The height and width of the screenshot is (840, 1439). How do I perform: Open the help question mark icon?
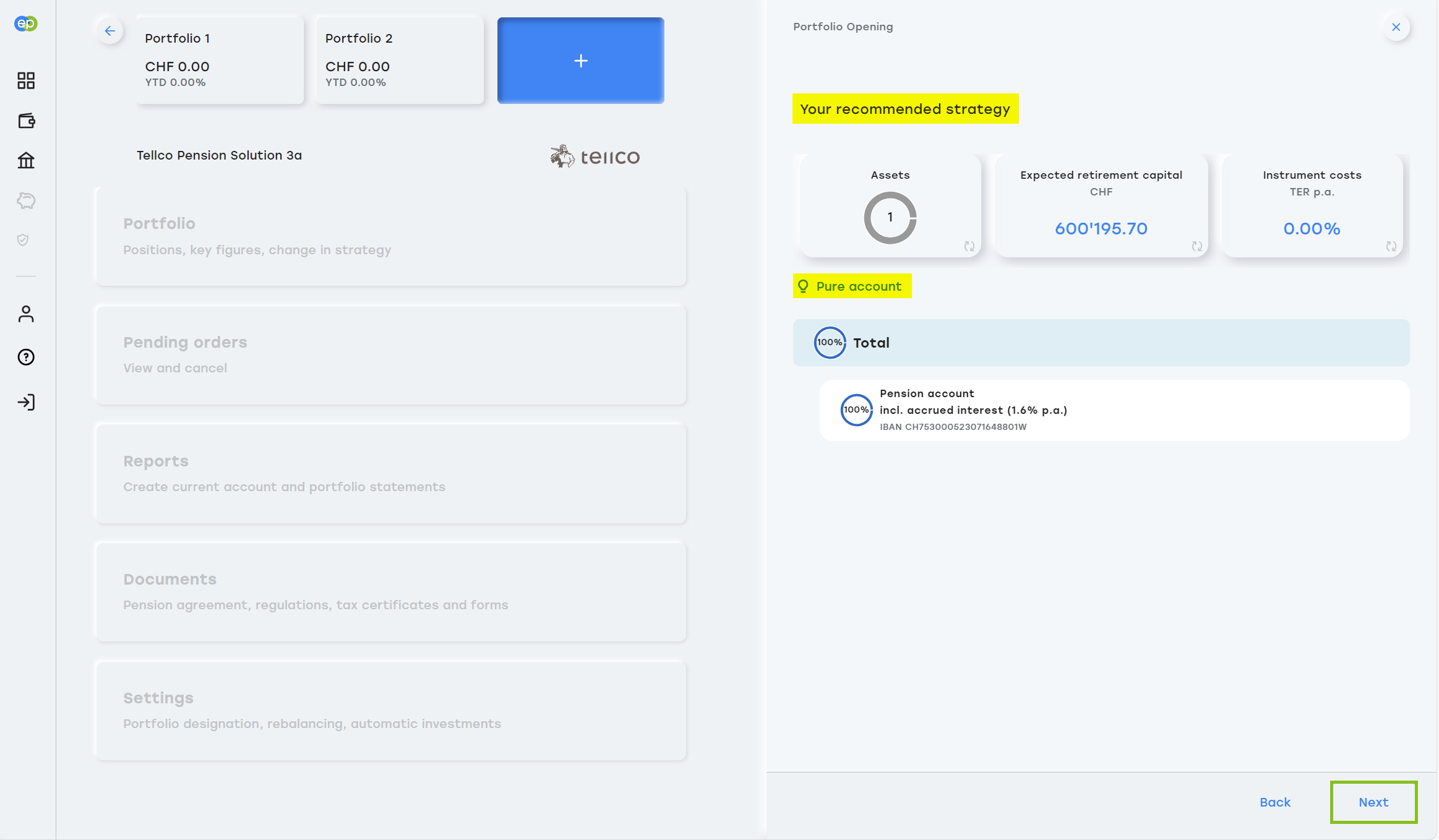click(x=26, y=357)
